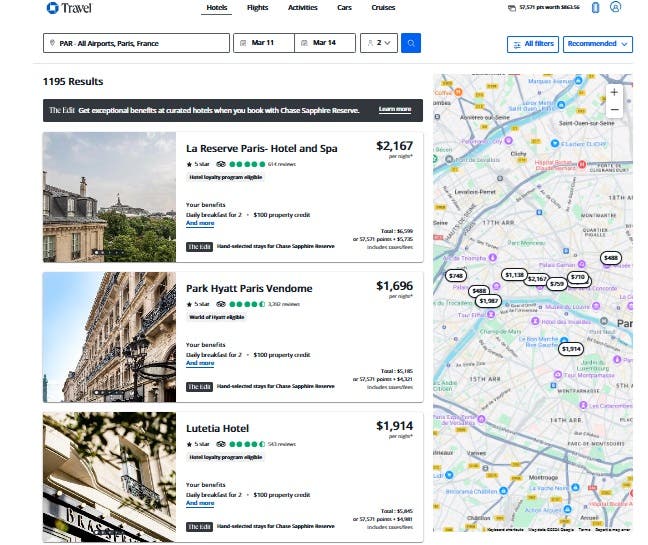Edit the Paris destination field
Viewport: 648px width, 545px height.
136,43
